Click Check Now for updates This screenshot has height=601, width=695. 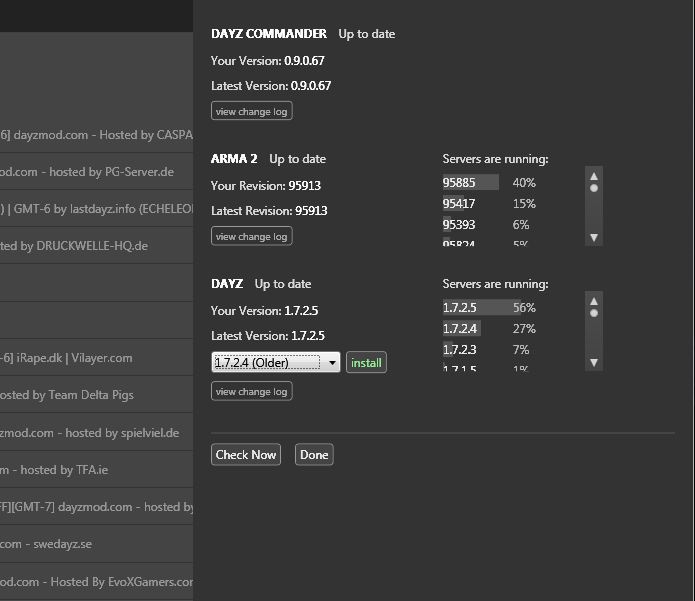(x=246, y=455)
